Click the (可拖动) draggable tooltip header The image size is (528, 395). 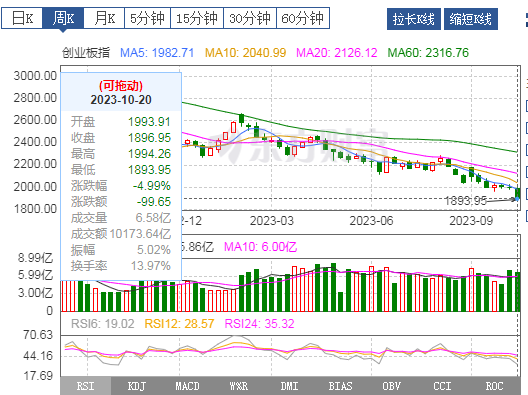[121, 86]
